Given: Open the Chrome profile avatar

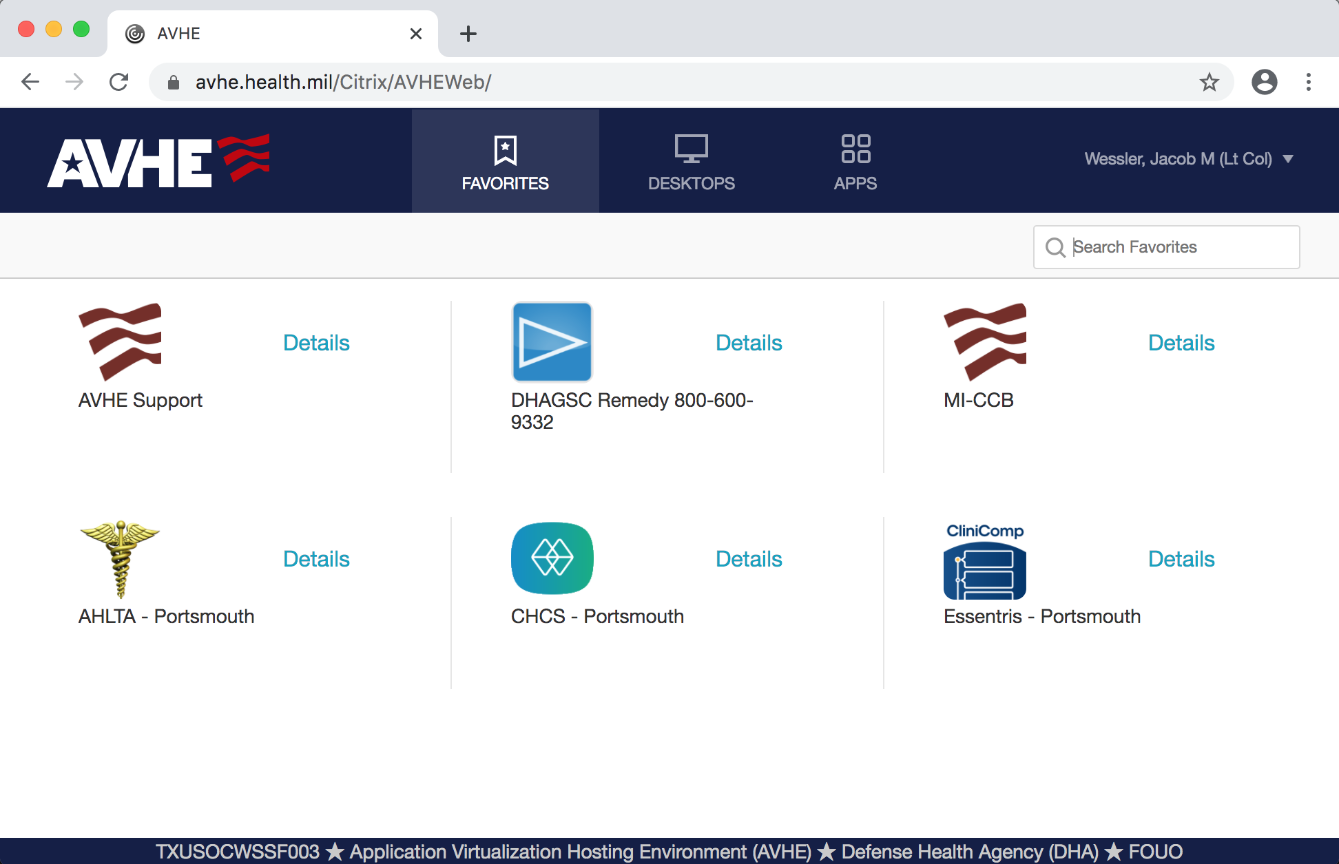Looking at the screenshot, I should [1265, 82].
